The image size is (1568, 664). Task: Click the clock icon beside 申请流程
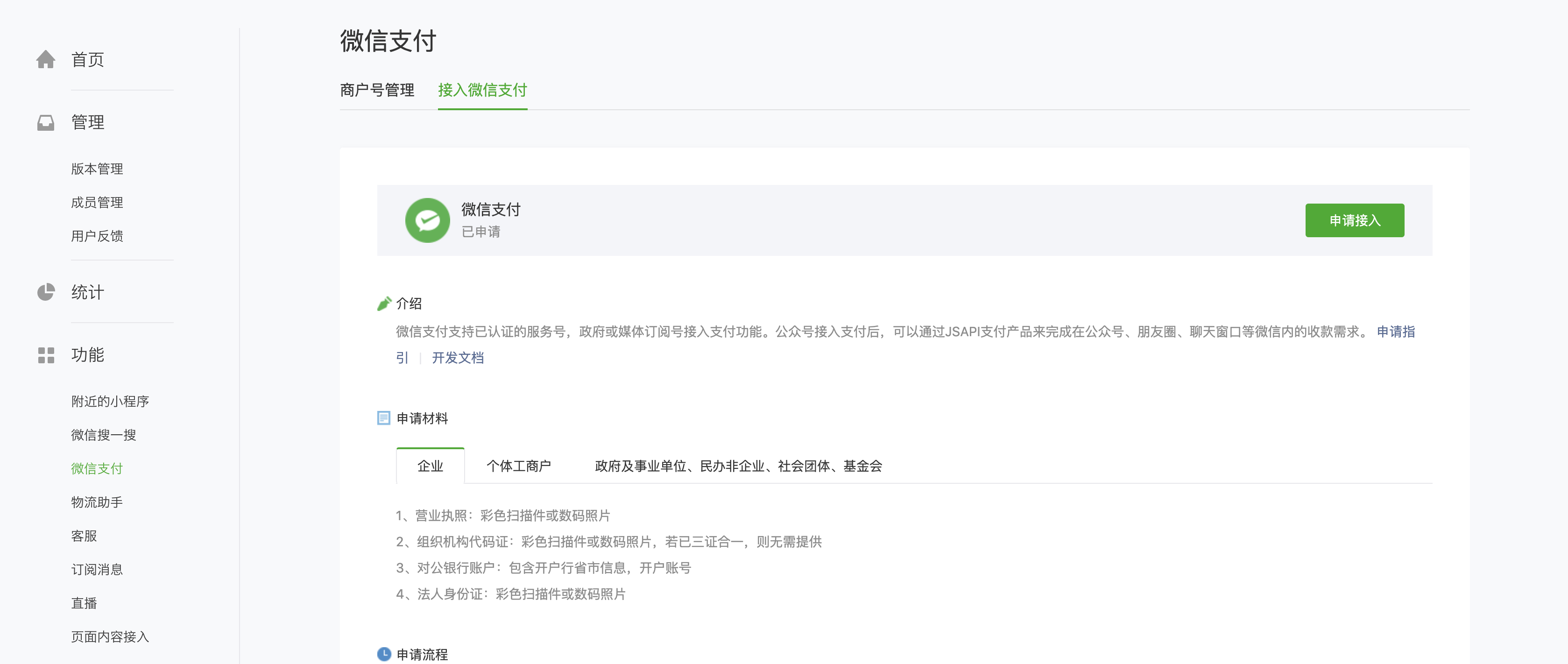tap(383, 654)
